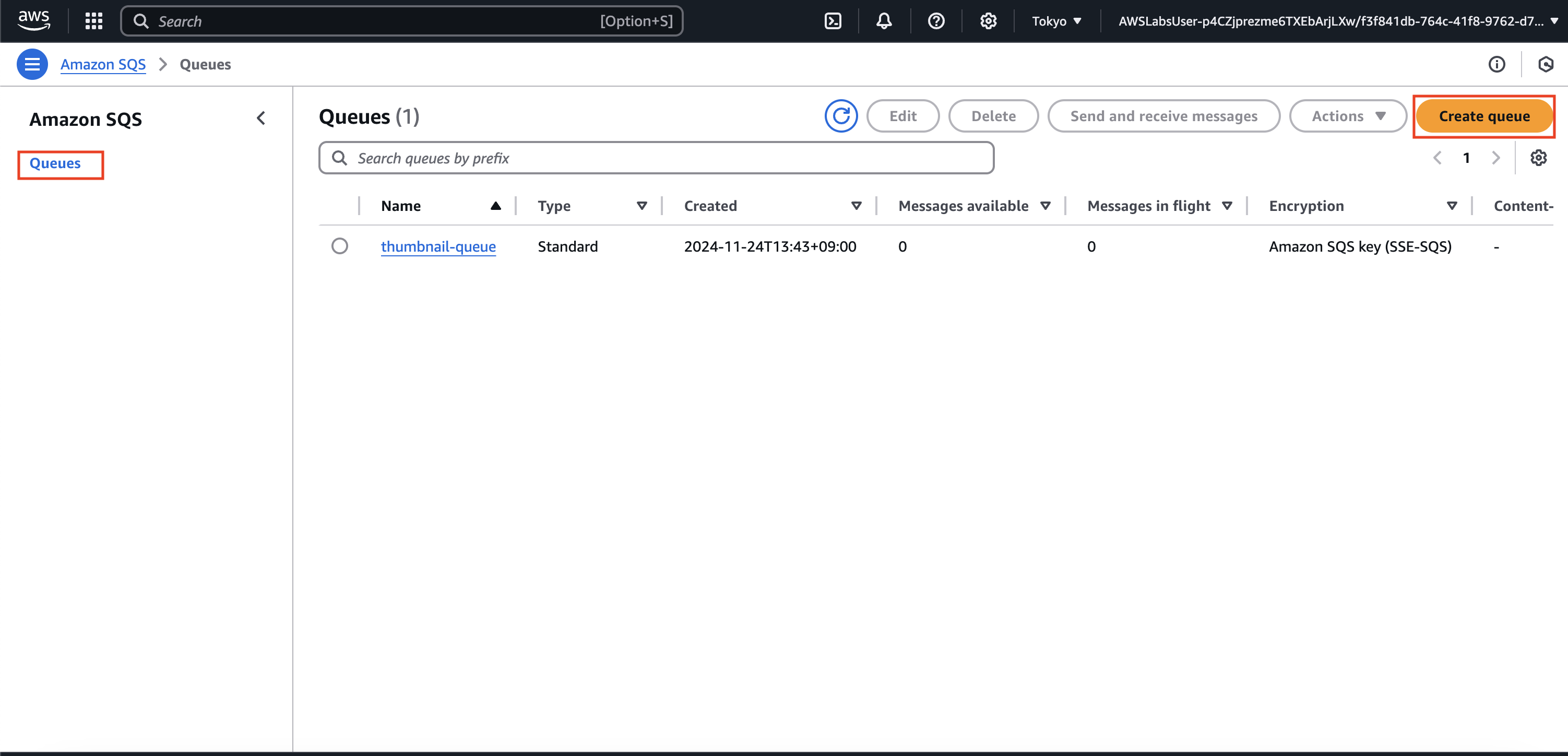Sort by Encryption column
The width and height of the screenshot is (1568, 756).
click(1363, 206)
